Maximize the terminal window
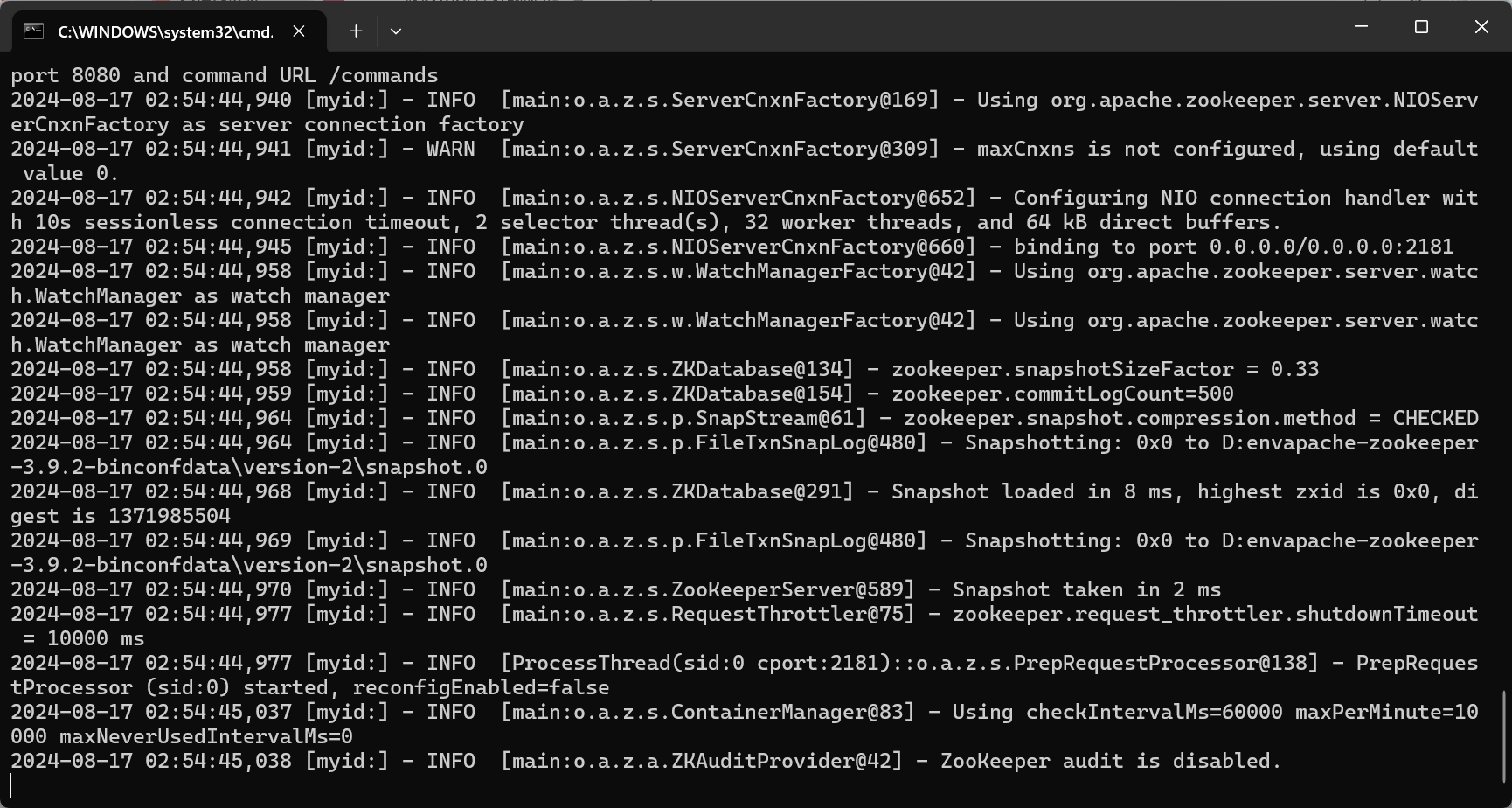Screen dimensions: 1512x808 [x=1421, y=27]
